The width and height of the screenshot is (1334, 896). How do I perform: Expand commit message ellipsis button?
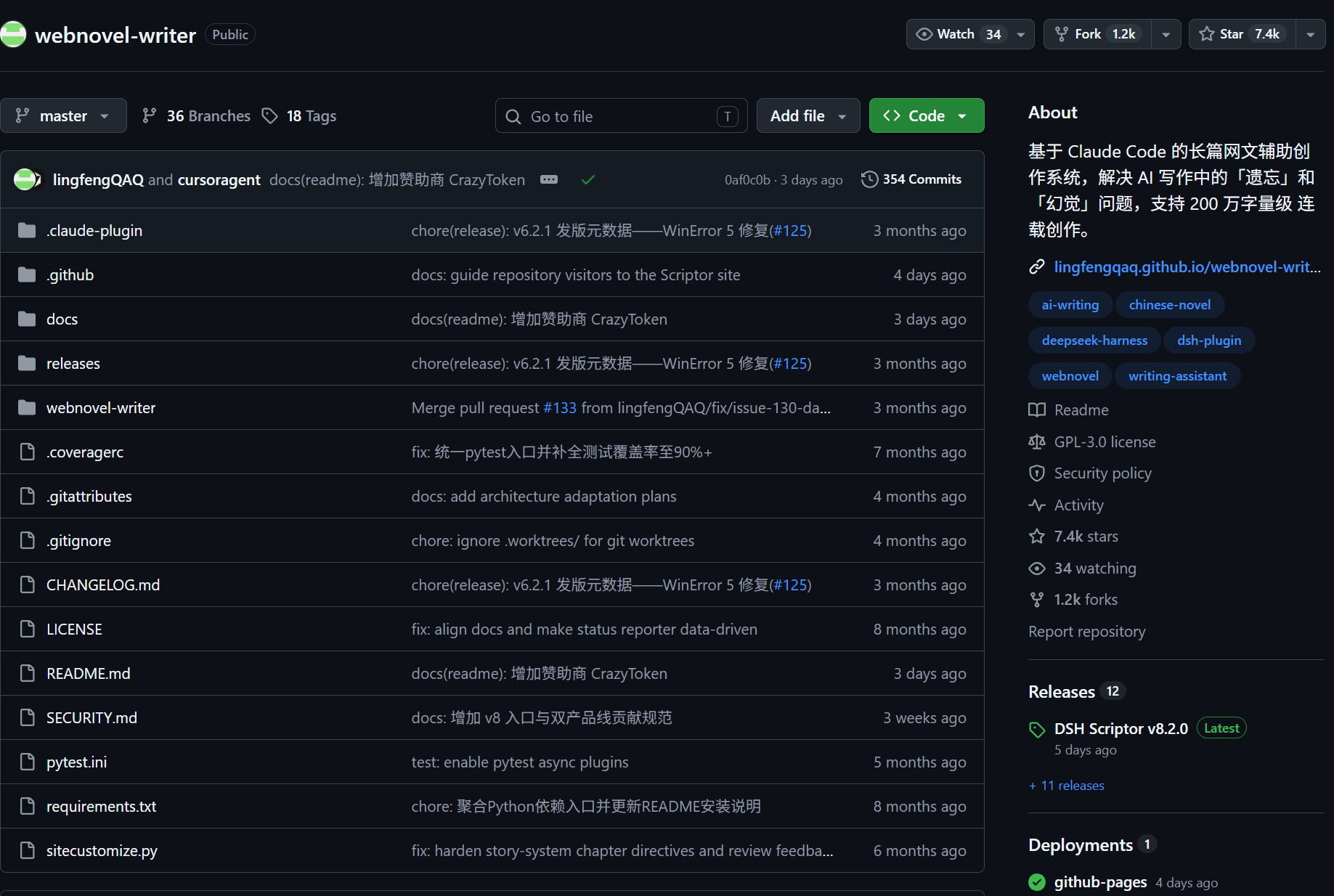point(549,179)
